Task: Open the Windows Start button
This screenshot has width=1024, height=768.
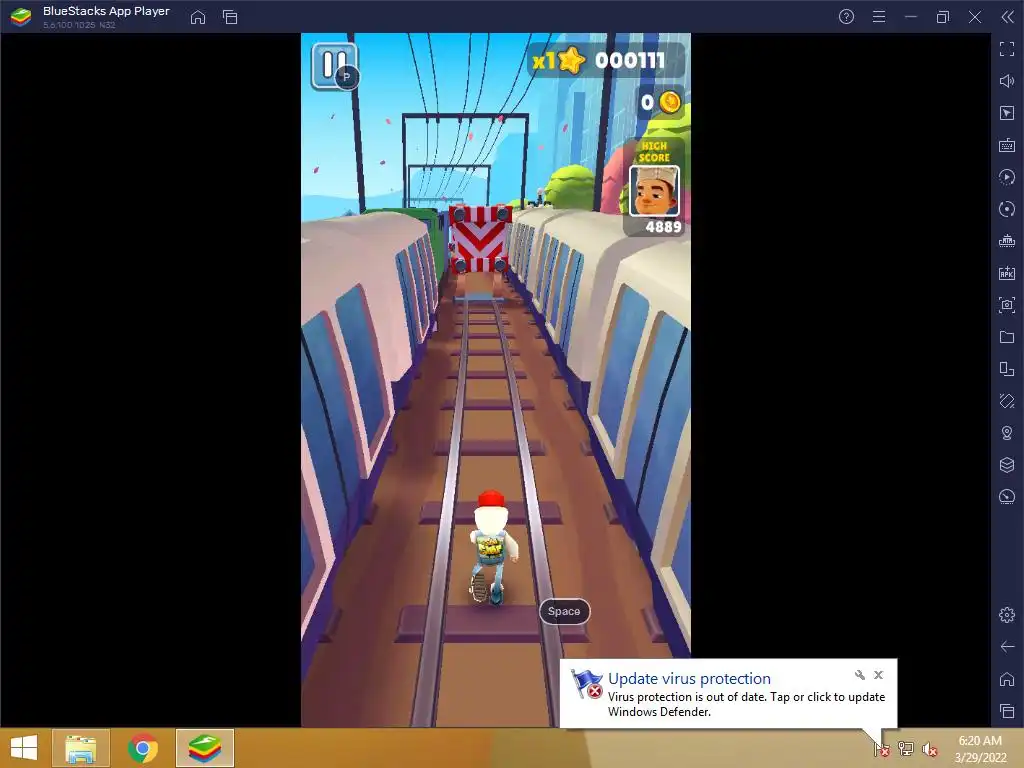Action: tap(24, 748)
